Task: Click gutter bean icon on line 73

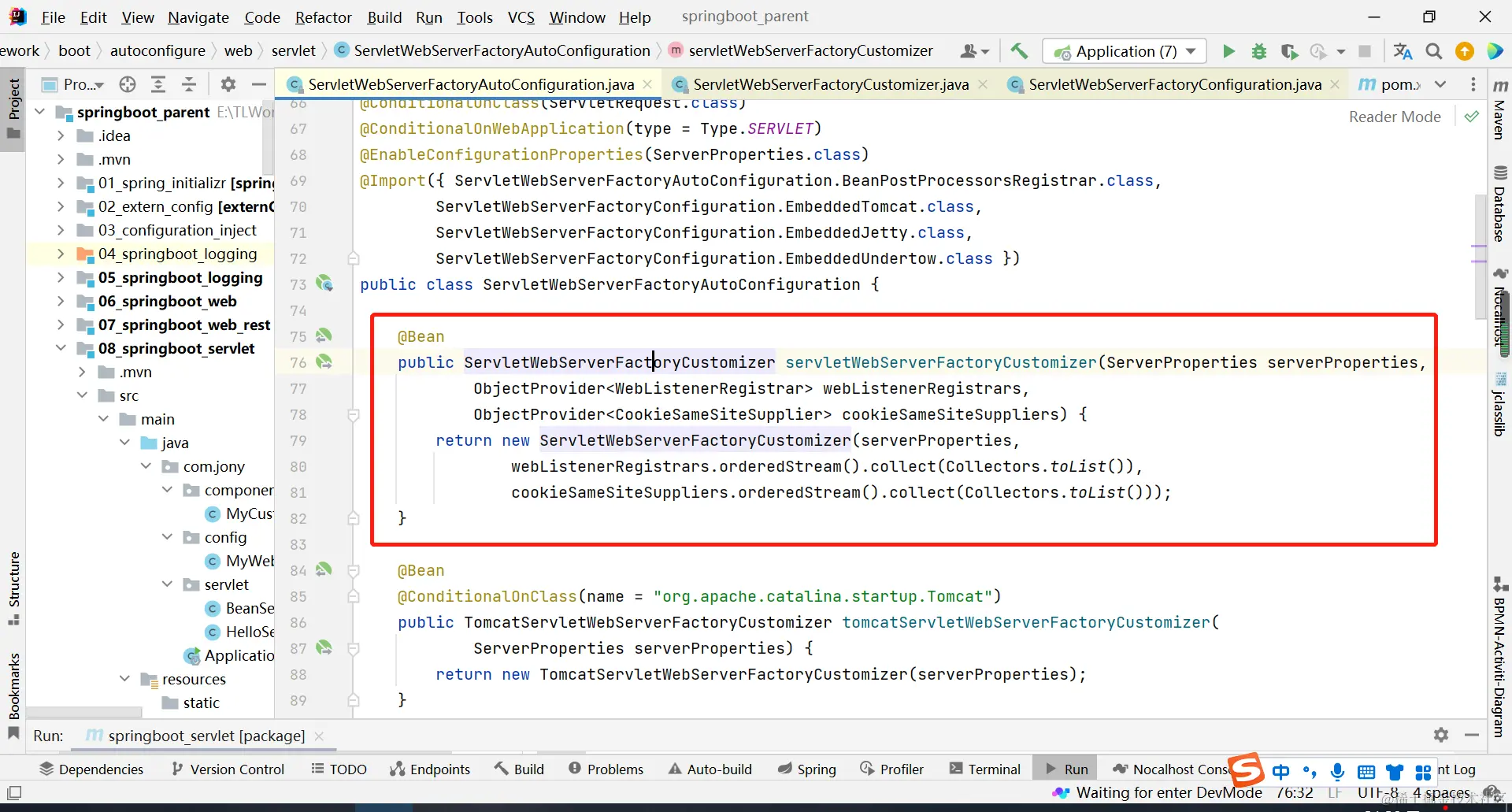Action: [x=324, y=284]
